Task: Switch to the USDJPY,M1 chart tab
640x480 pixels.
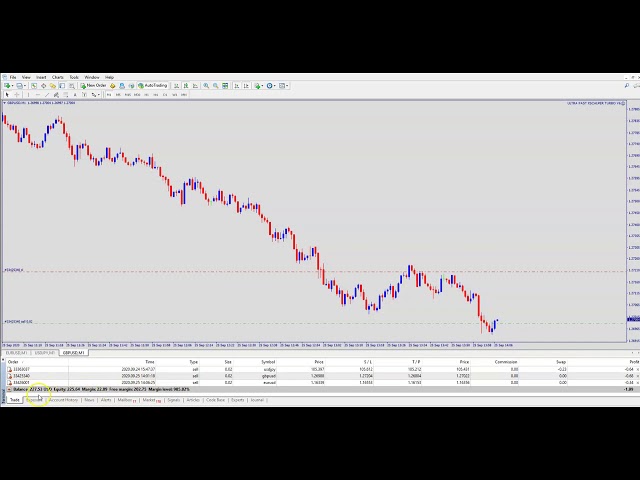Action: [x=45, y=352]
